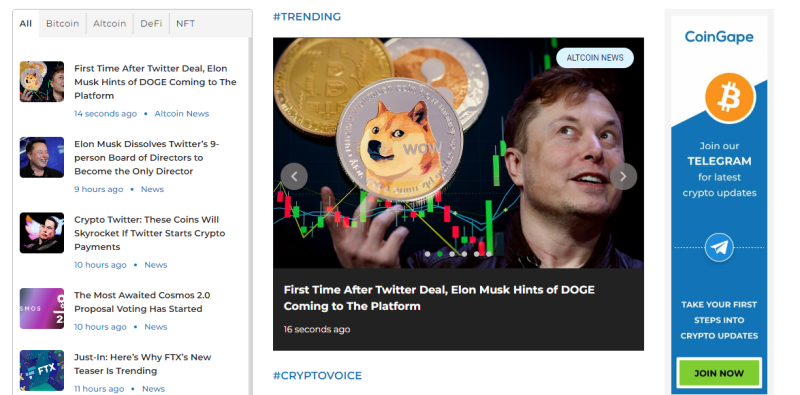Switch to the Bitcoin news tab

click(x=62, y=23)
